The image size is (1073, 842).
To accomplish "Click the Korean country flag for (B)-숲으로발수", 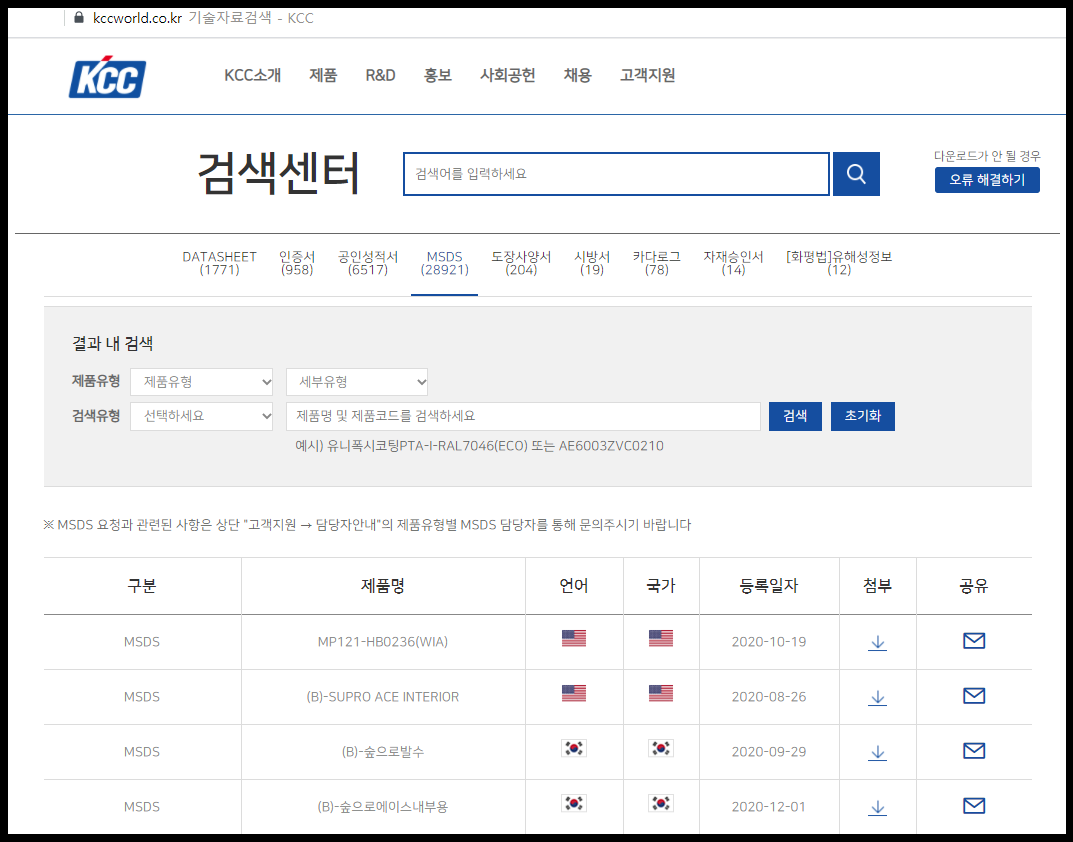I will (x=660, y=748).
